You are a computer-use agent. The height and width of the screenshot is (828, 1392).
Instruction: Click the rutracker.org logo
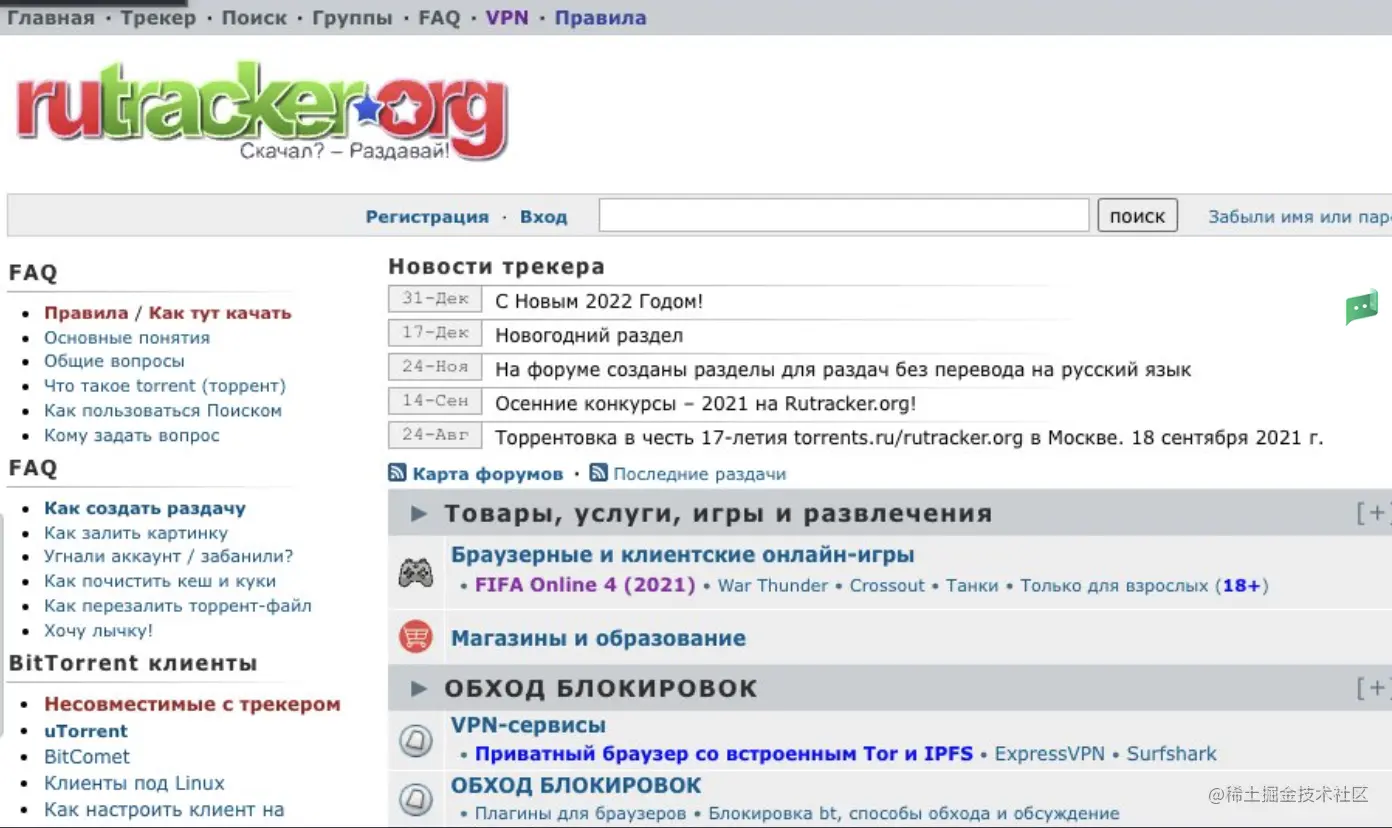260,110
